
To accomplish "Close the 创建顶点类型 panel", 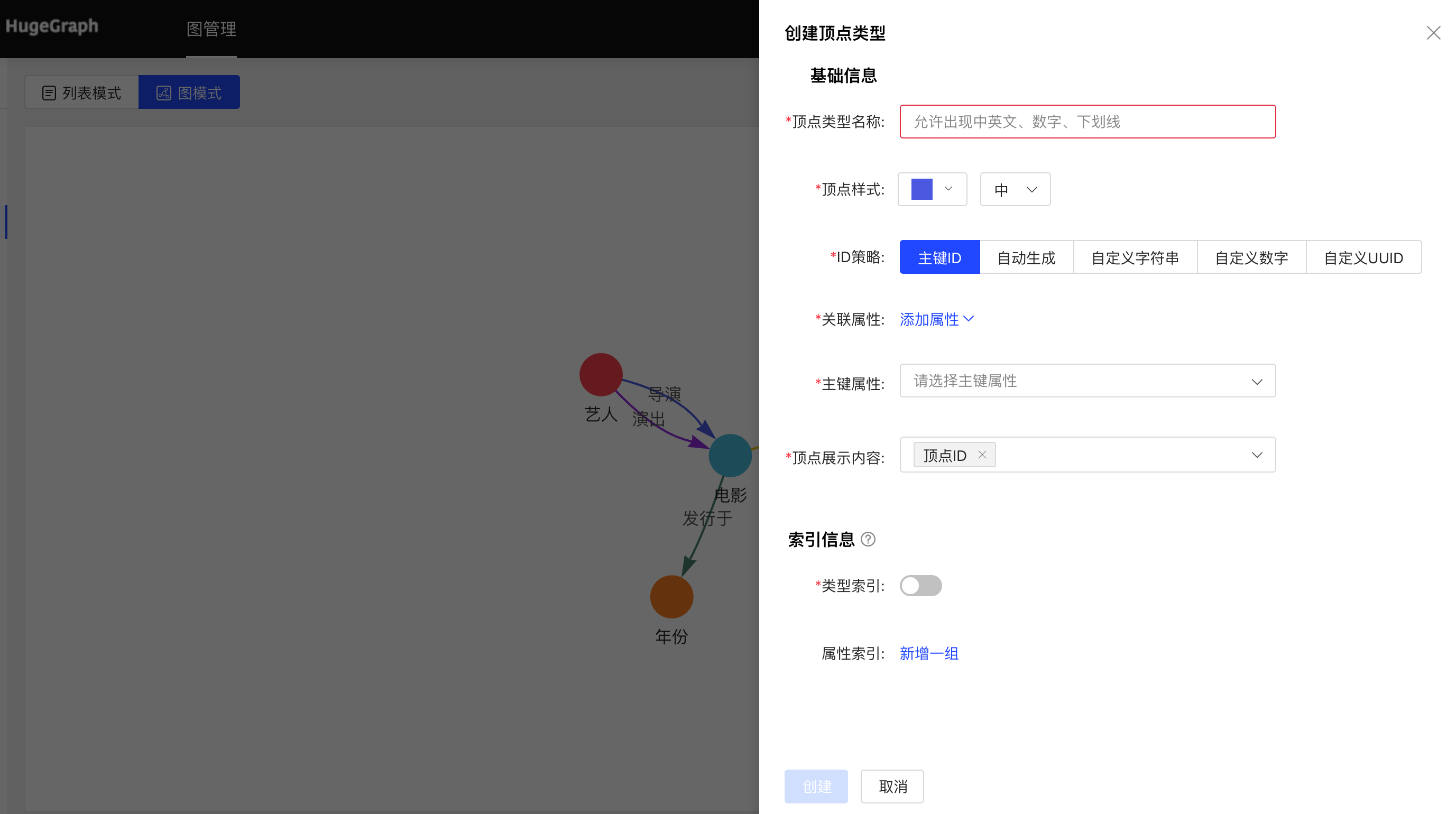I will click(1433, 33).
